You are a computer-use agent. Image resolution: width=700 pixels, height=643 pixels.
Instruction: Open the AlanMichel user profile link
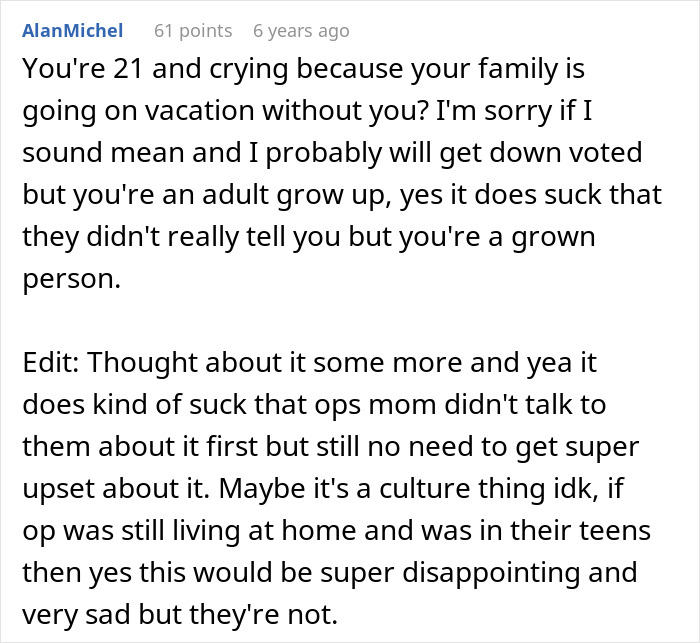click(x=75, y=31)
